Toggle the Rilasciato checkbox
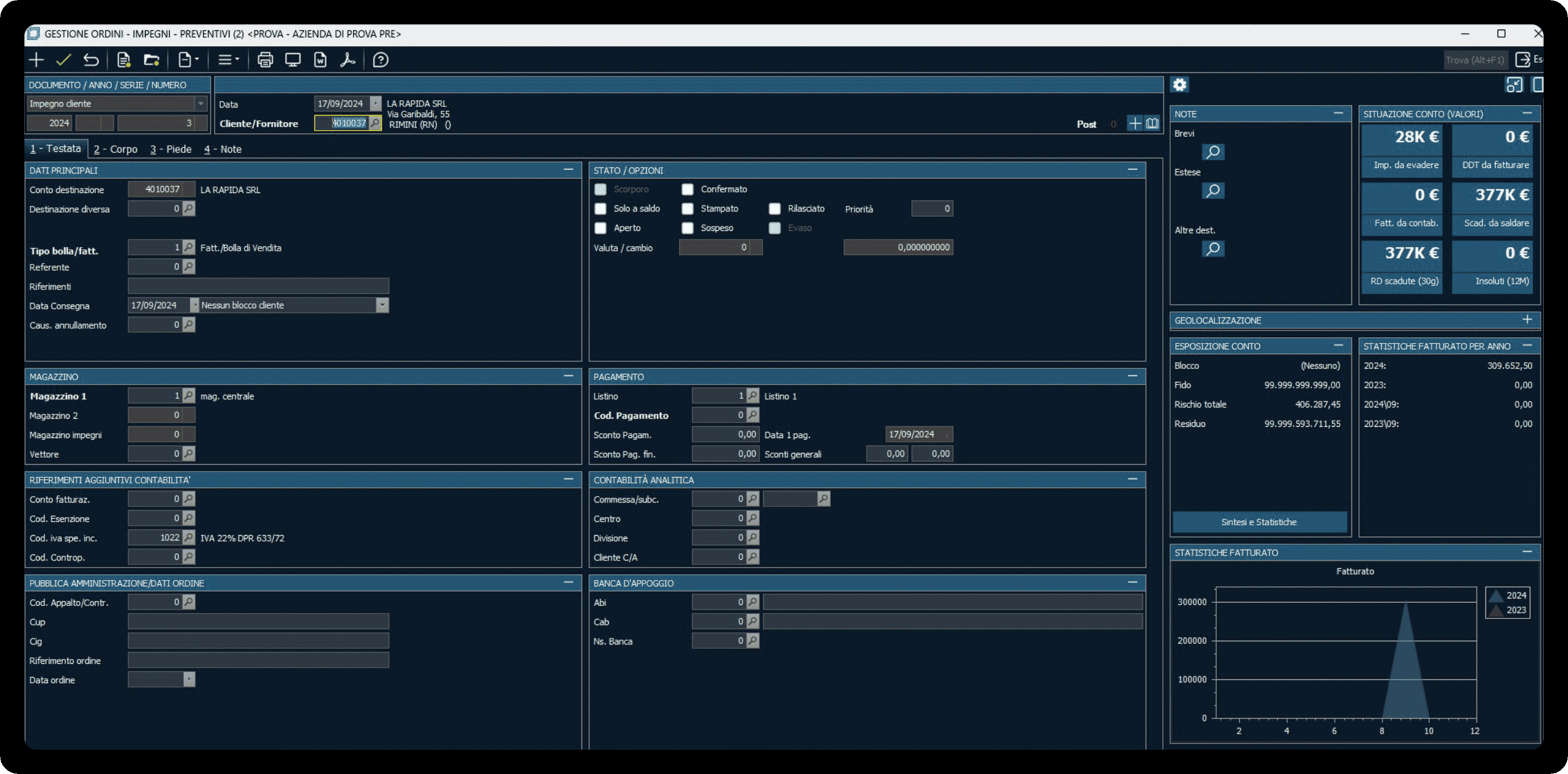 [x=775, y=209]
